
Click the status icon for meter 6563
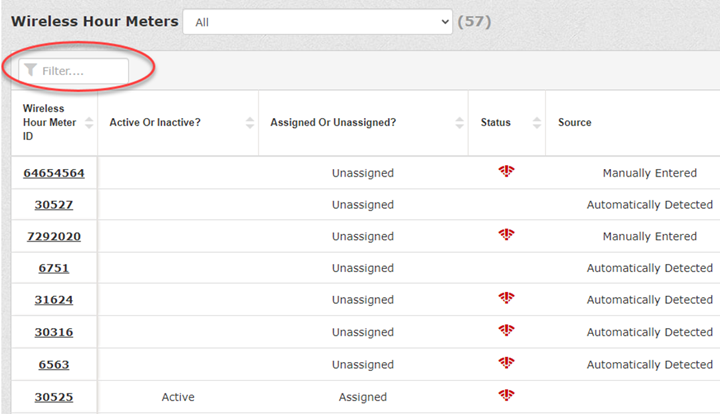point(506,363)
